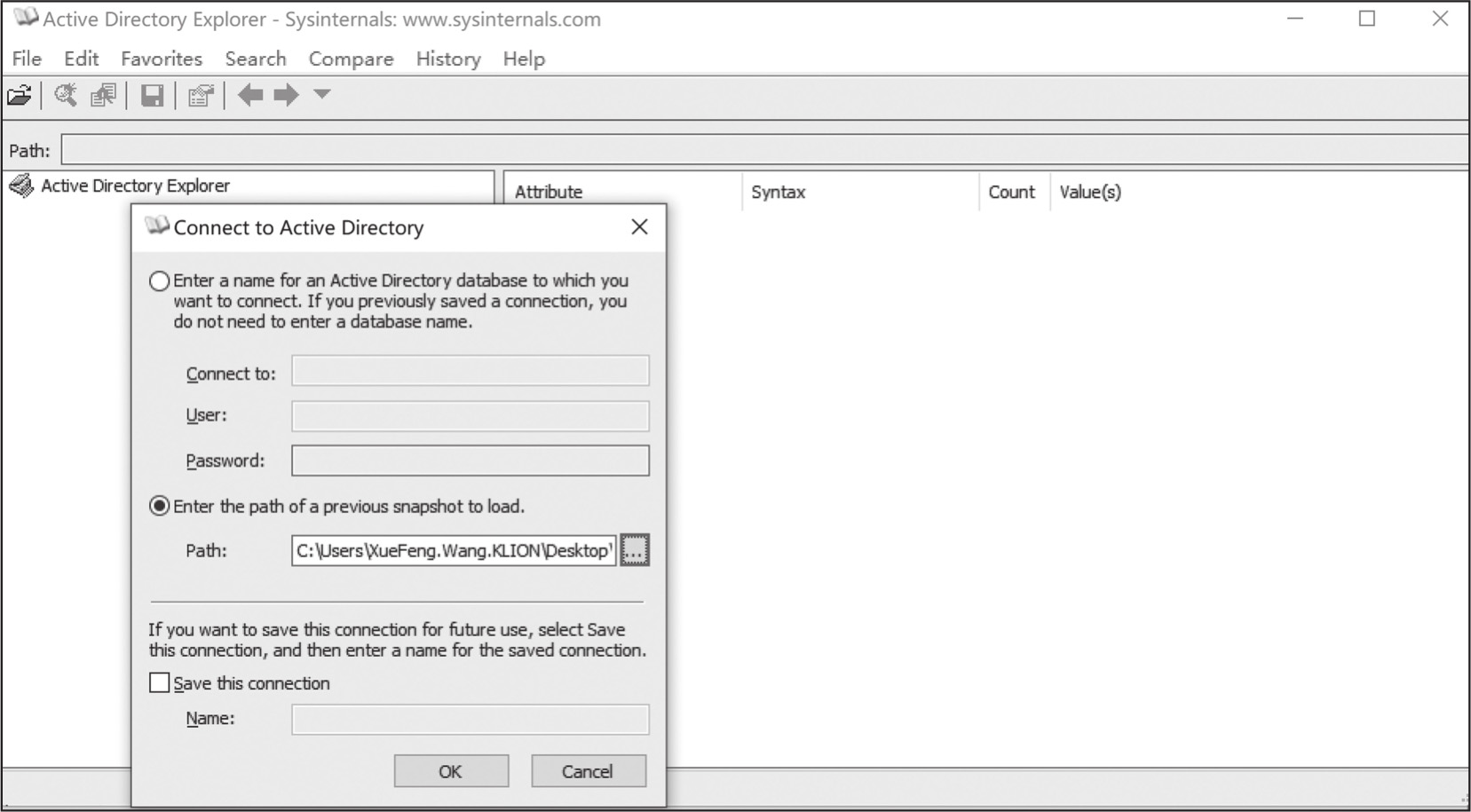Select the Active Directory database connection radio button

(x=160, y=281)
